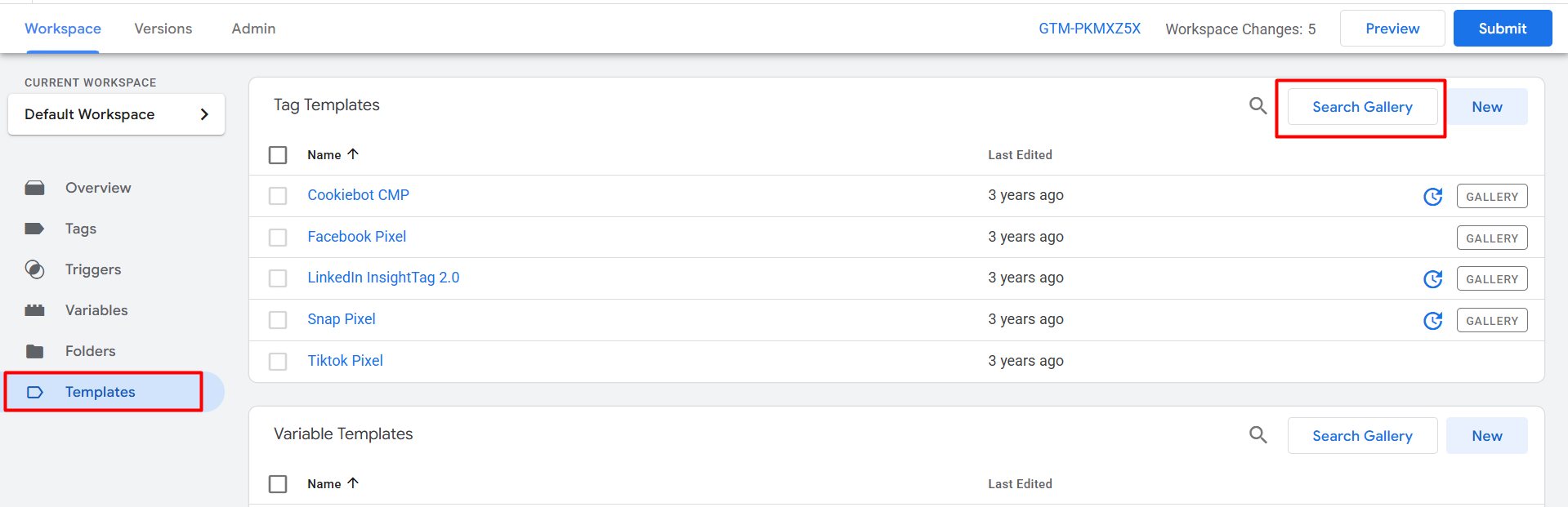Switch to the Admin tab
The image size is (1568, 507).
coord(253,29)
